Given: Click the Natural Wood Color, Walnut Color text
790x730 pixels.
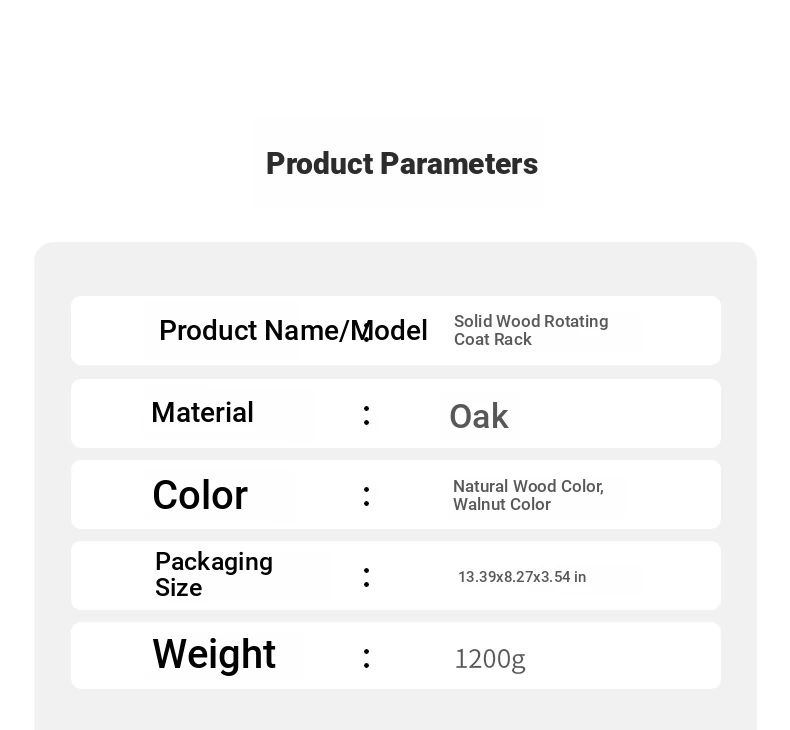Looking at the screenshot, I should tap(529, 495).
